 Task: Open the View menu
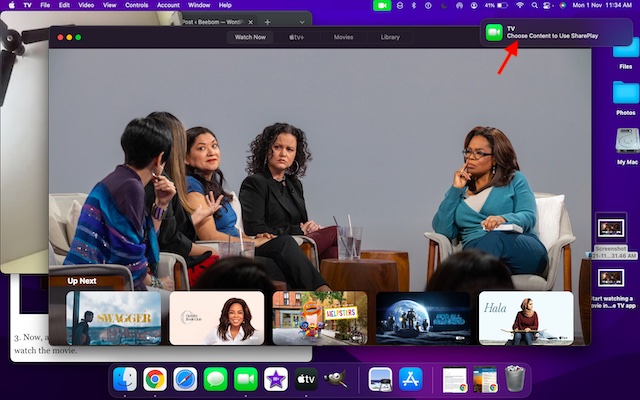click(x=109, y=5)
